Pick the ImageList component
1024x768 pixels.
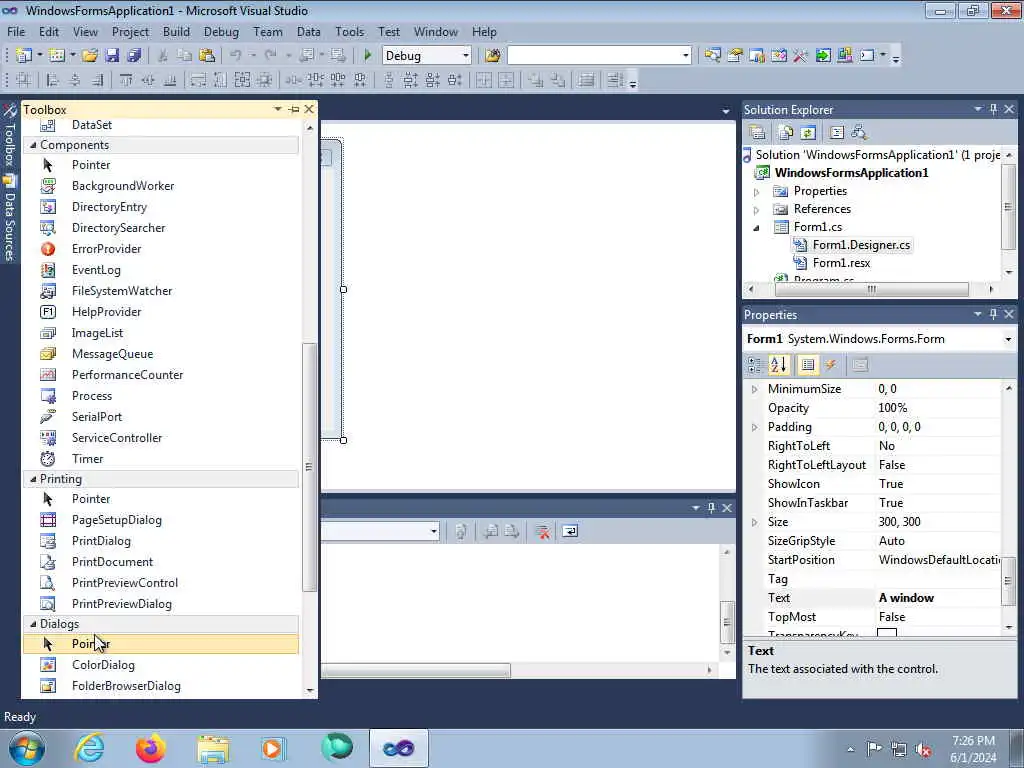[x=97, y=333]
